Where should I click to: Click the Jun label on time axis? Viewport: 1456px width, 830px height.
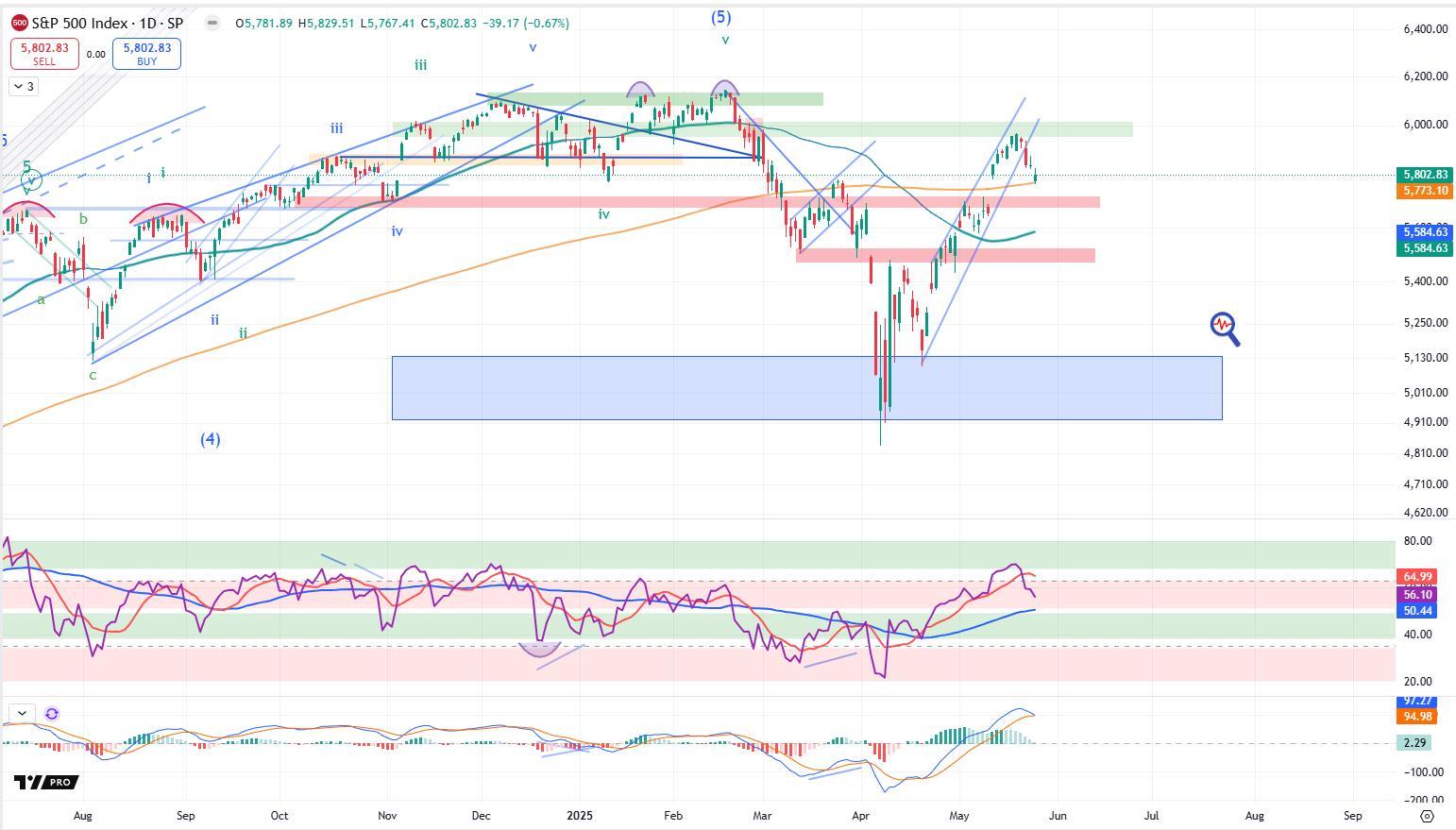tap(1057, 815)
